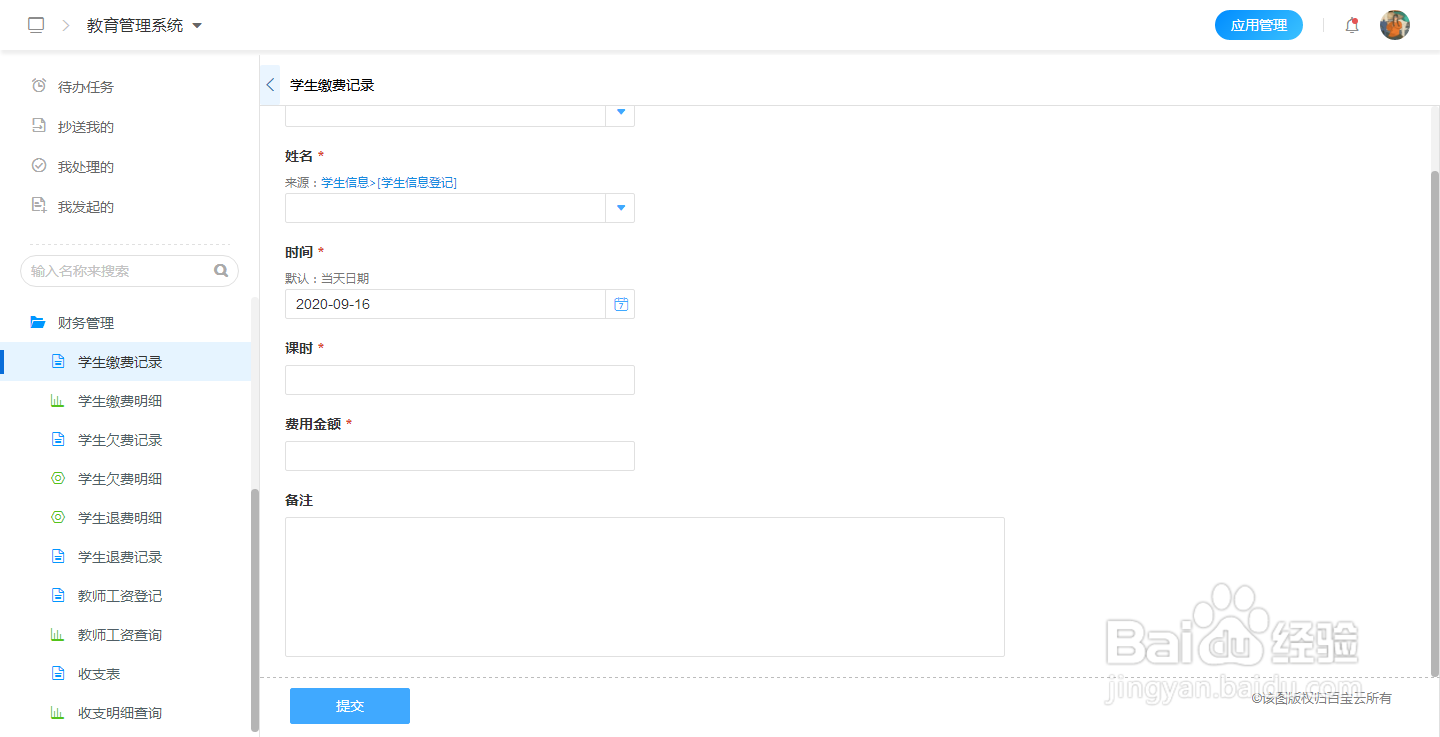Image resolution: width=1440 pixels, height=737 pixels.
Task: Click the 提交 submit button
Action: (350, 706)
